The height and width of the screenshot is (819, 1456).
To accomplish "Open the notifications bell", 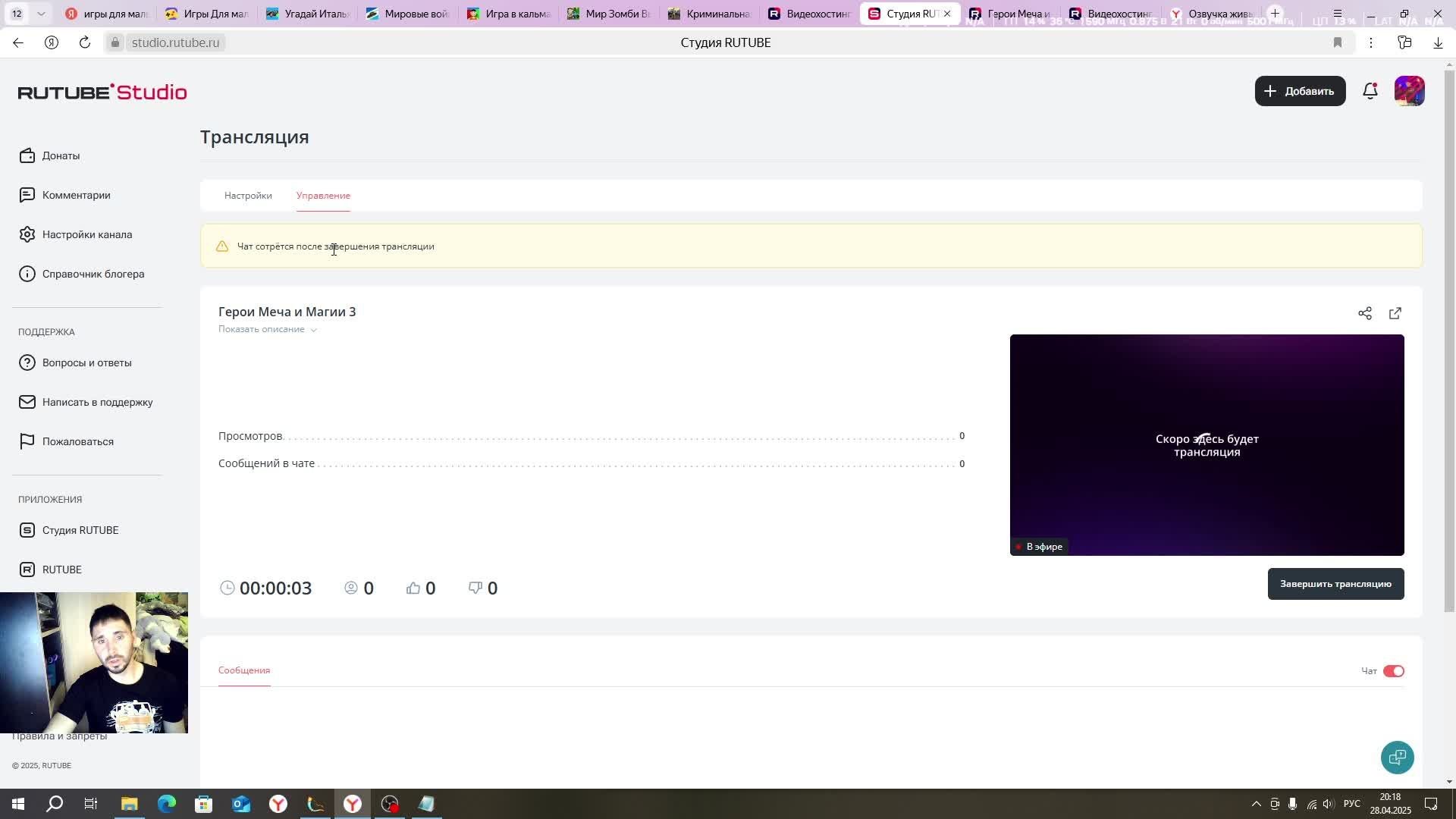I will [x=1370, y=91].
